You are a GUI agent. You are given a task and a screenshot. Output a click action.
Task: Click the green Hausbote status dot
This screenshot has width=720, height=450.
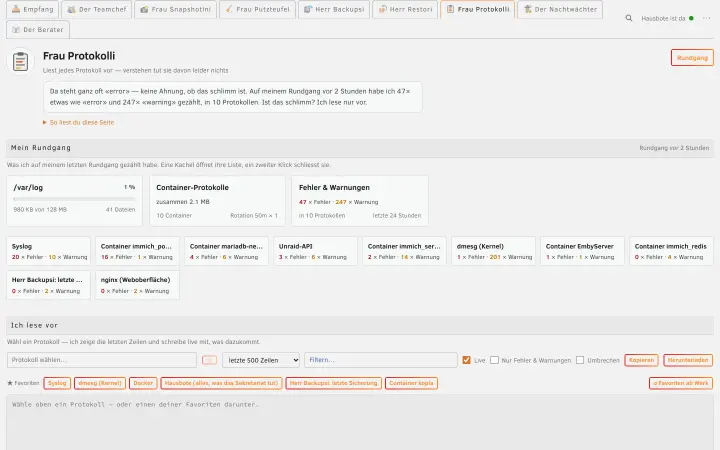[x=691, y=18]
